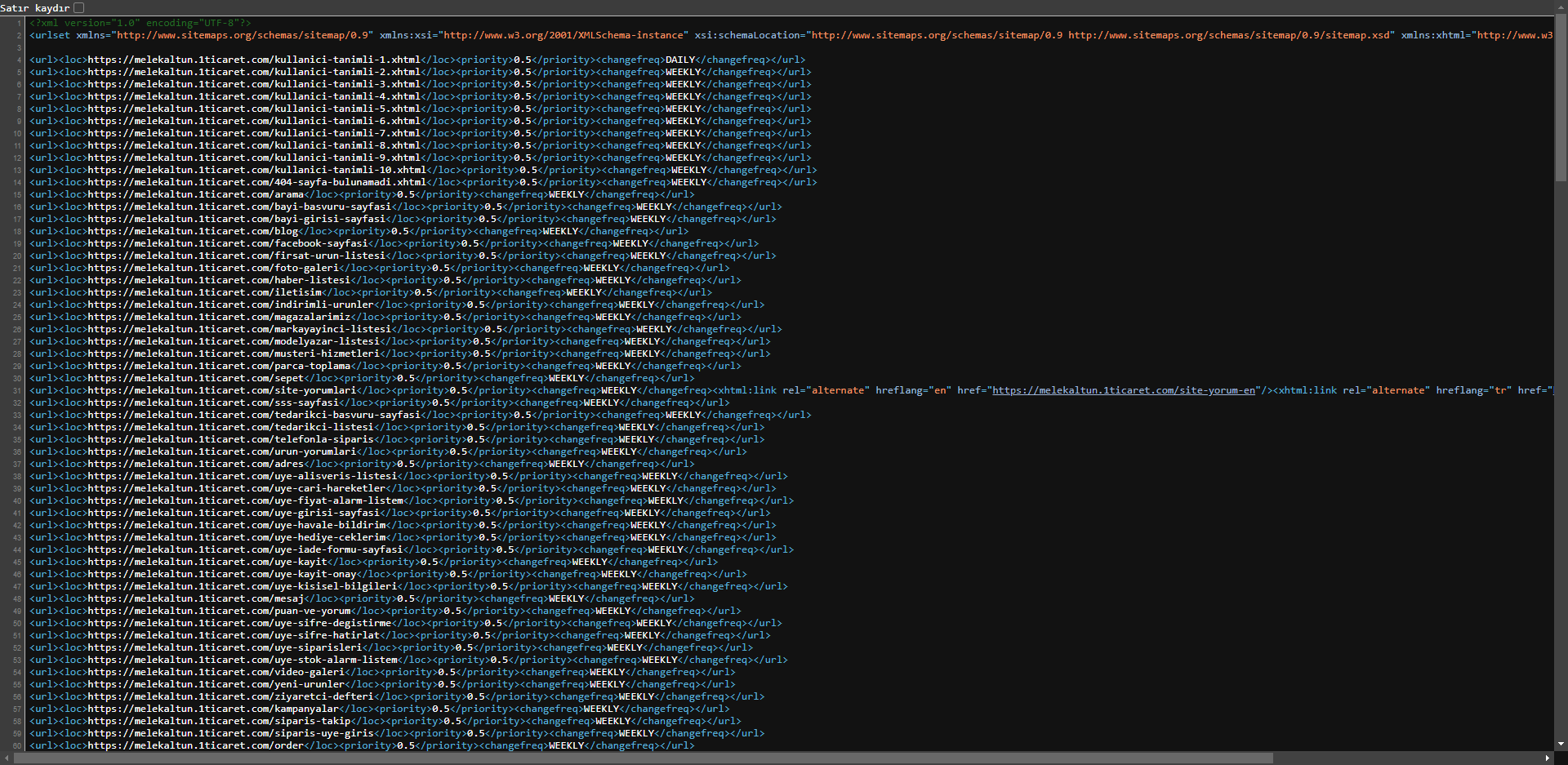Viewport: 1568px width, 765px height.
Task: Click the telefonla-siparis URL text
Action: click(230, 439)
